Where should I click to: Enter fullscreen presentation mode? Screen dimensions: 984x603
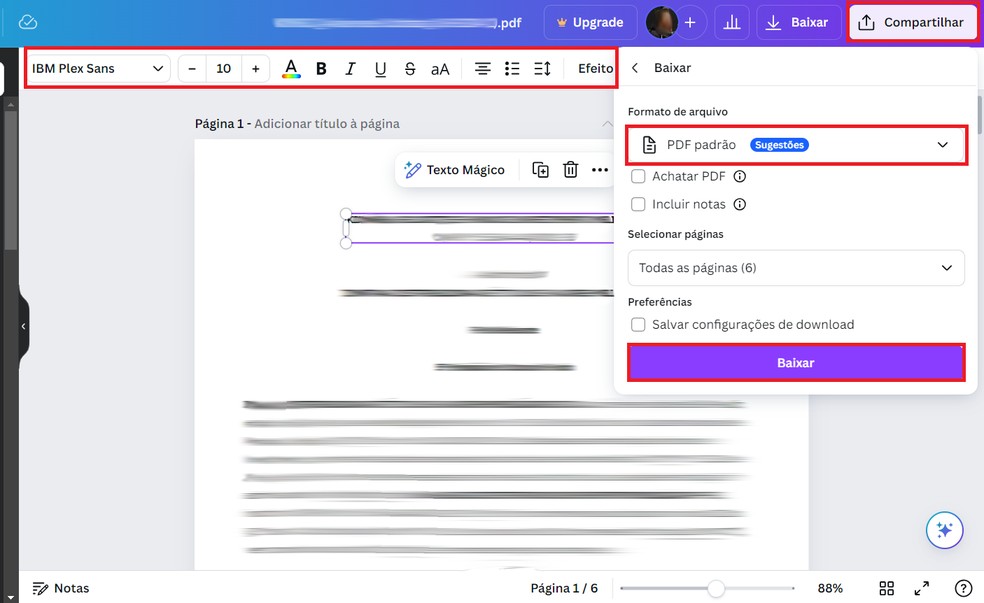[x=921, y=589]
